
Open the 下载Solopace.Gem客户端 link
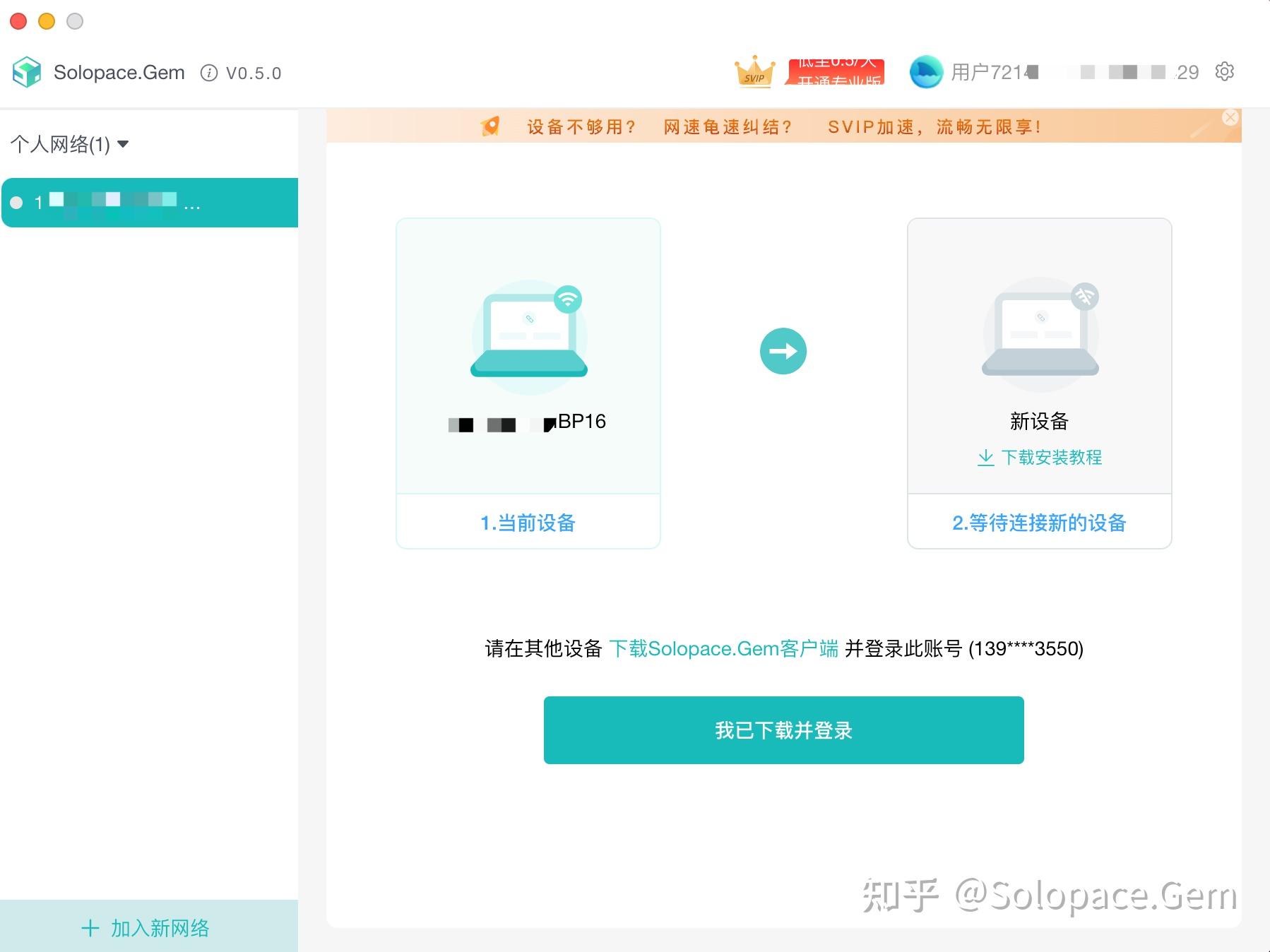pos(724,648)
